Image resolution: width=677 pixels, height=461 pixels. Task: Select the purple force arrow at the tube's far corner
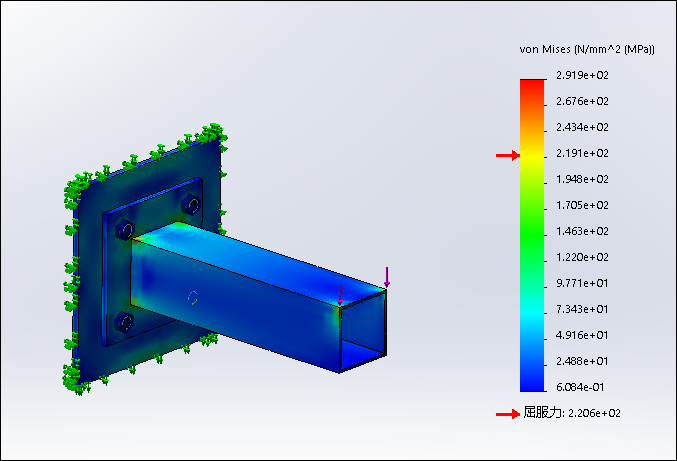point(387,277)
